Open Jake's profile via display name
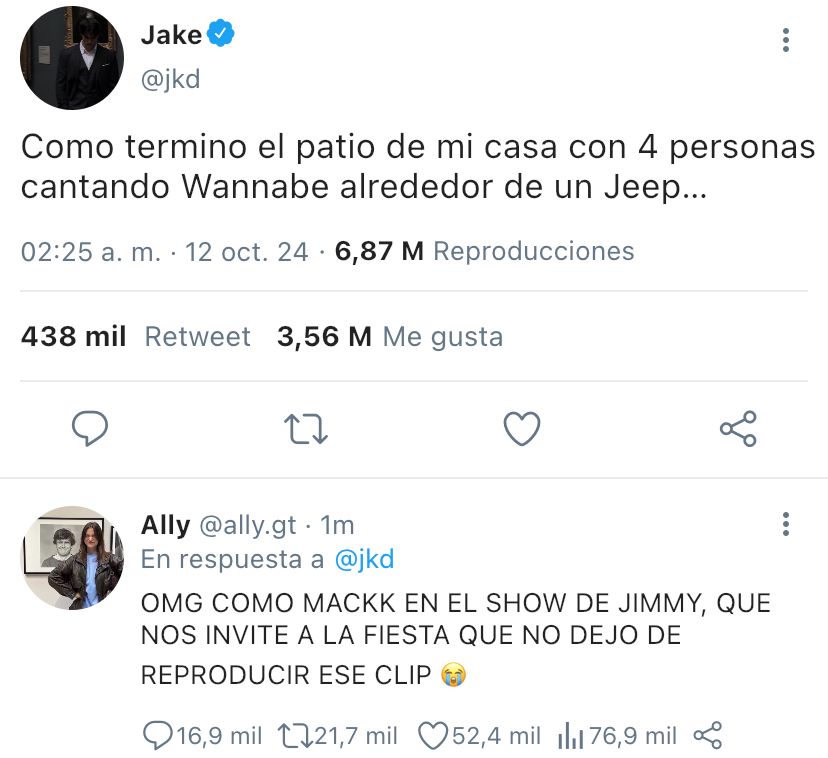828x758 pixels. click(x=172, y=35)
